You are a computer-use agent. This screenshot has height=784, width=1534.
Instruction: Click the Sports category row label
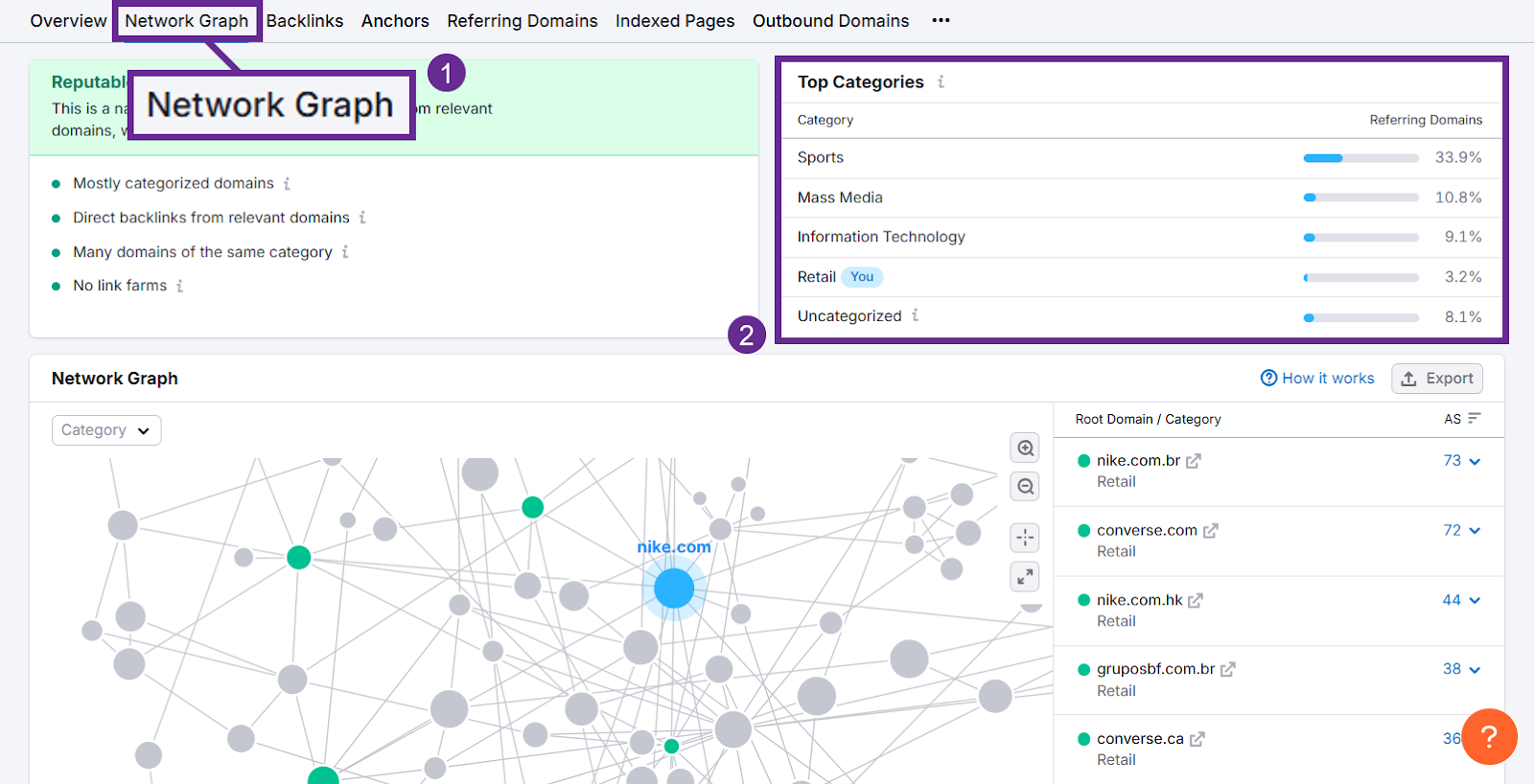821,157
